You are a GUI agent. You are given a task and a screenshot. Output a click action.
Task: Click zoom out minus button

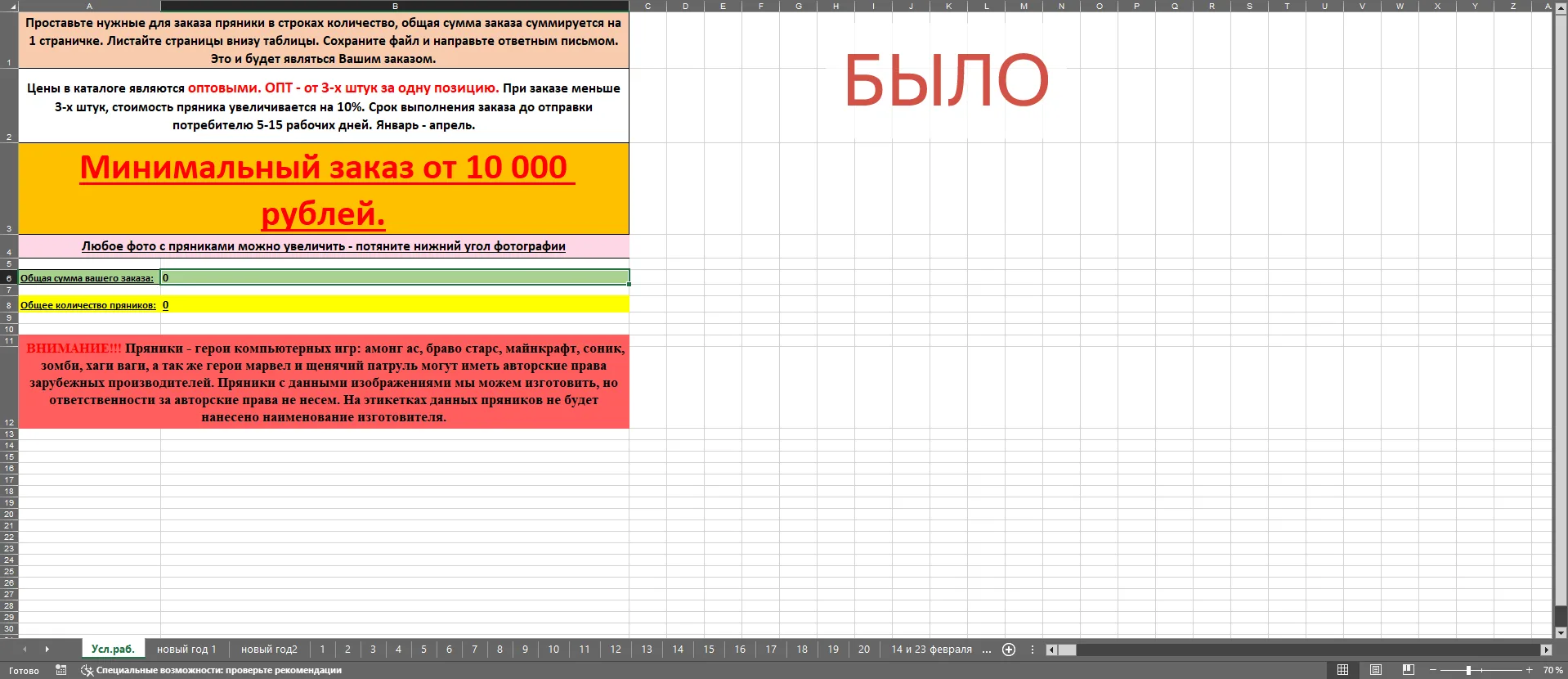(x=1432, y=670)
